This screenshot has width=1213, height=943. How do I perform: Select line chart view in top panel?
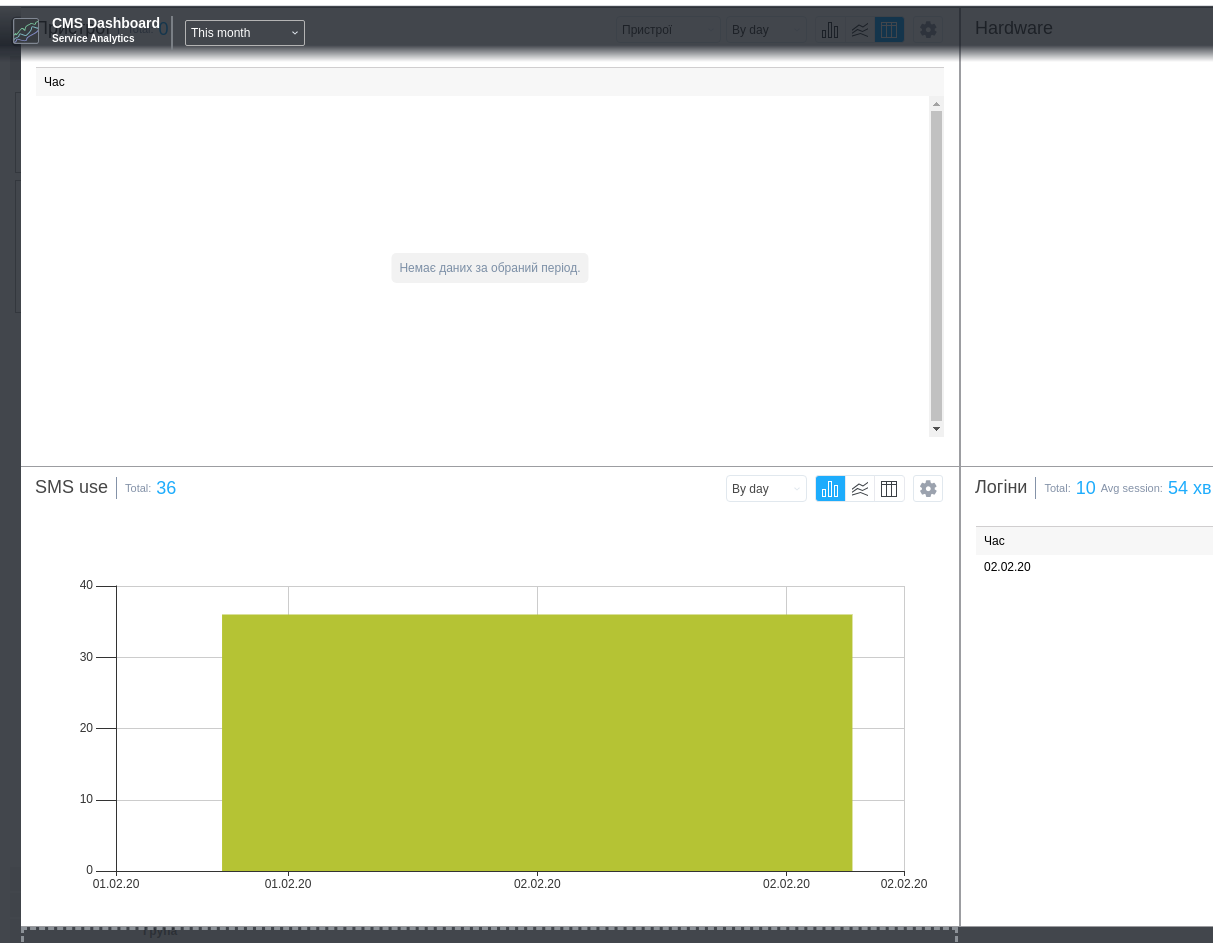[x=860, y=30]
